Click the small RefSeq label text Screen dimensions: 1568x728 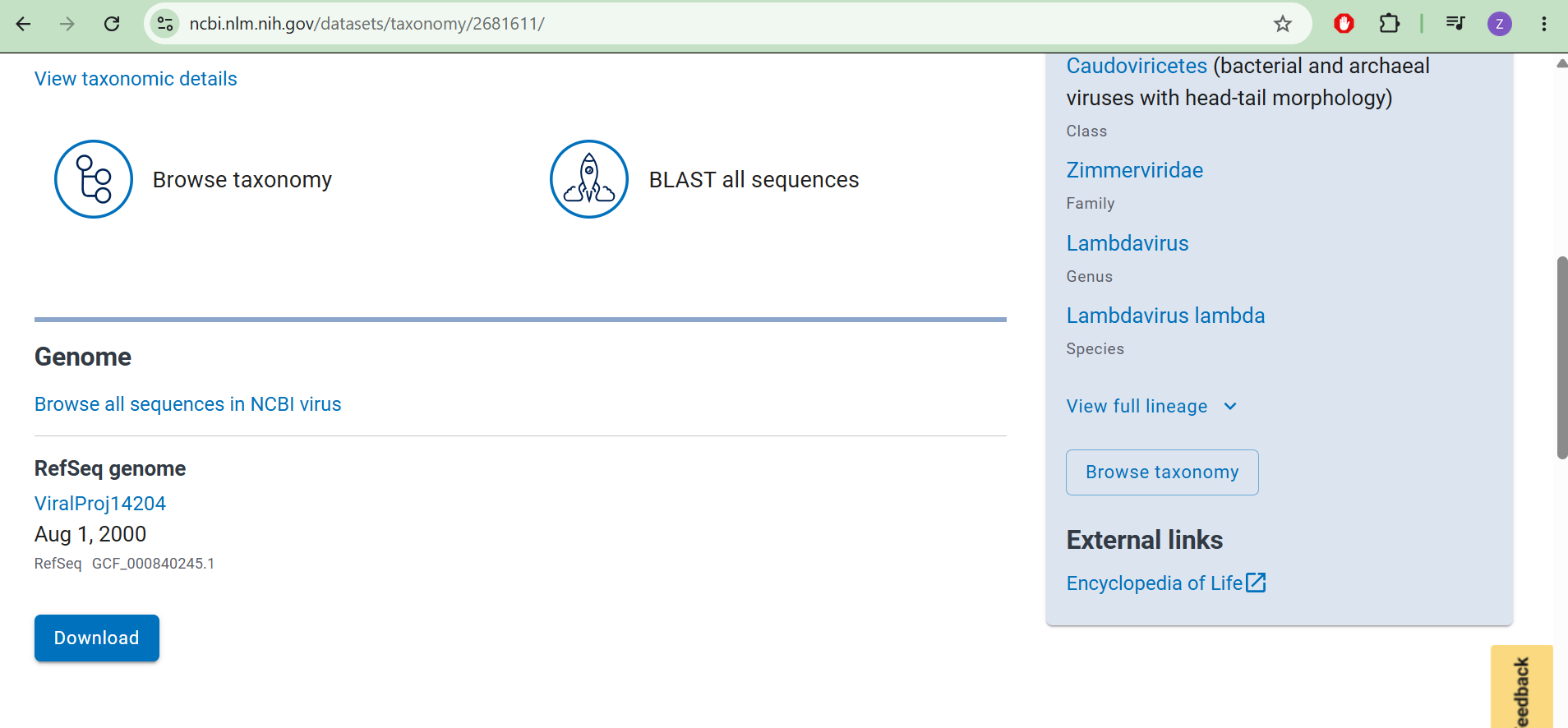tap(58, 564)
